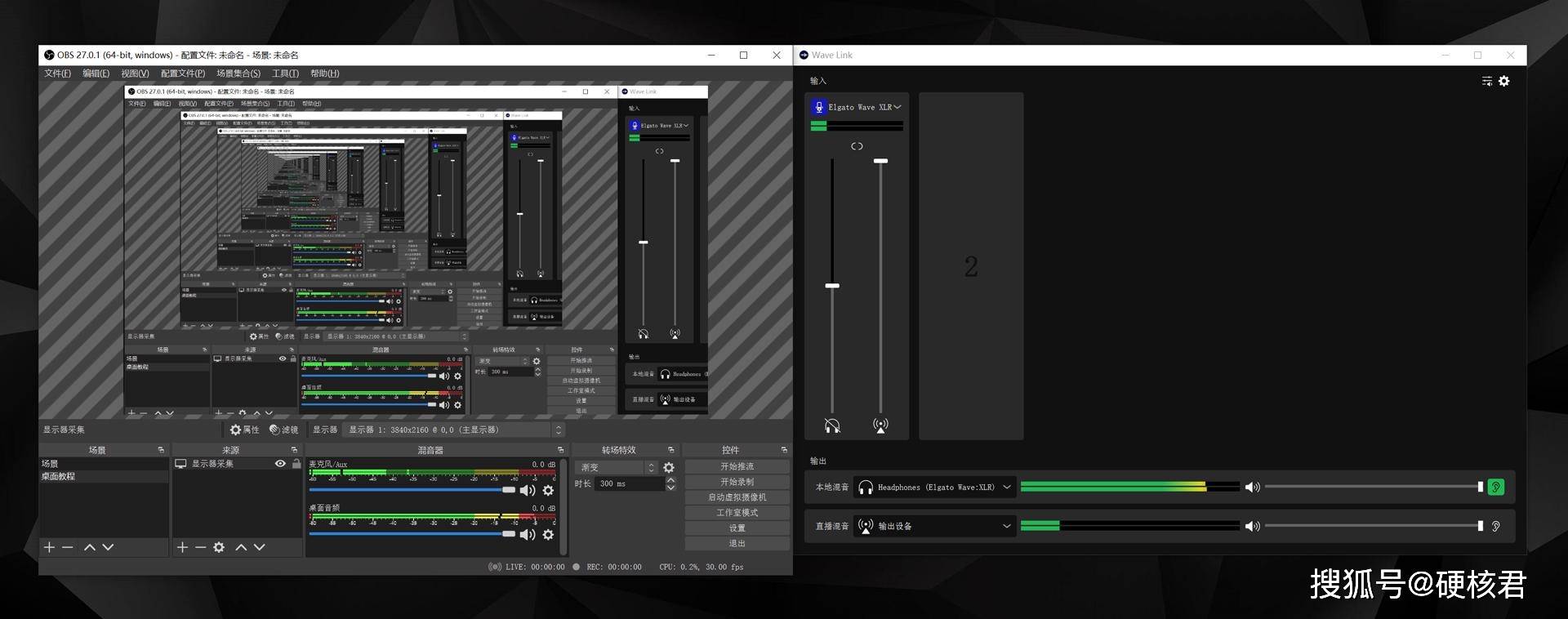This screenshot has width=1568, height=619.
Task: Open the 渐变 transition type dropdown
Action: (x=617, y=468)
